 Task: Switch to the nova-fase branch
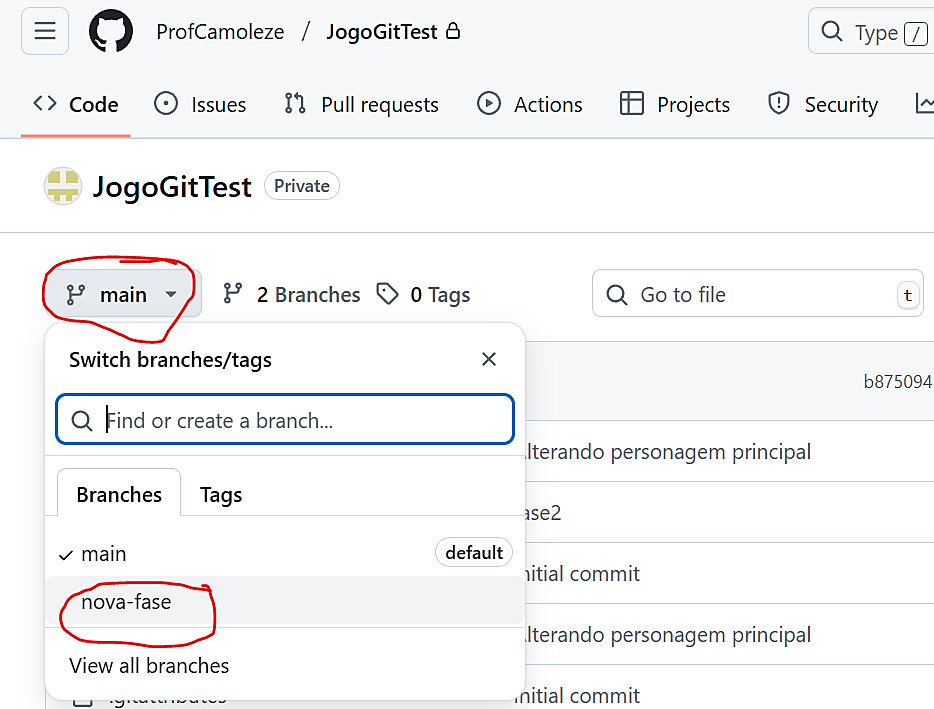(126, 602)
